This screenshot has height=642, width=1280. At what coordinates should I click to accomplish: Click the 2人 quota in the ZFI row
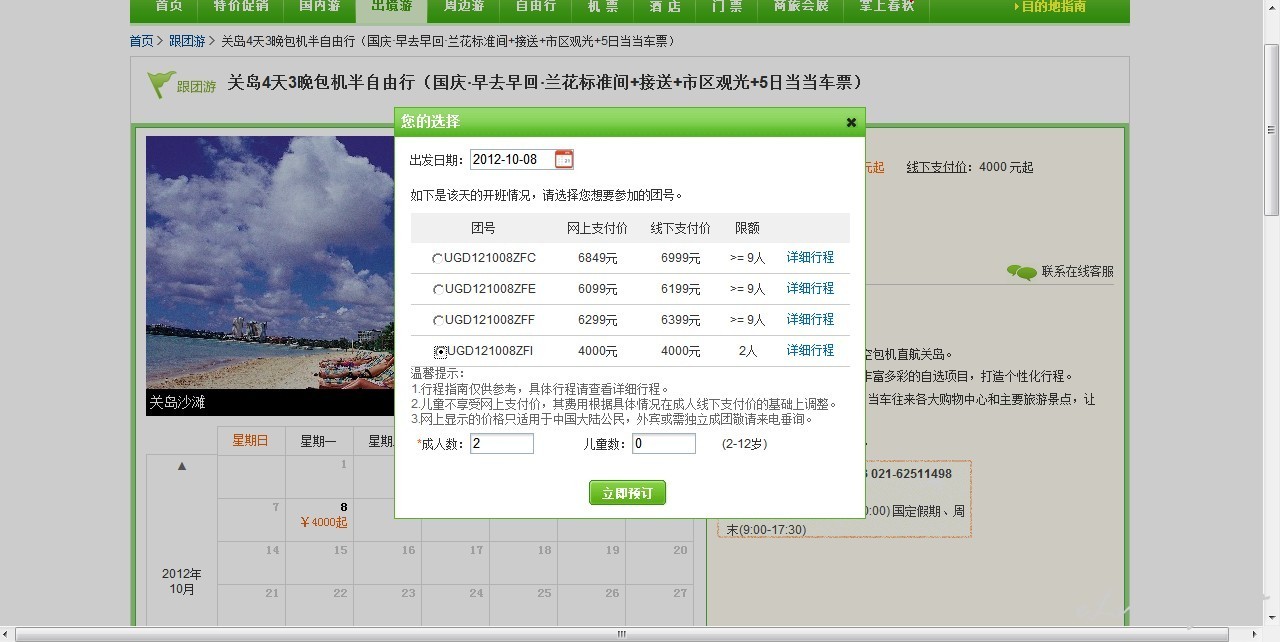tap(747, 351)
